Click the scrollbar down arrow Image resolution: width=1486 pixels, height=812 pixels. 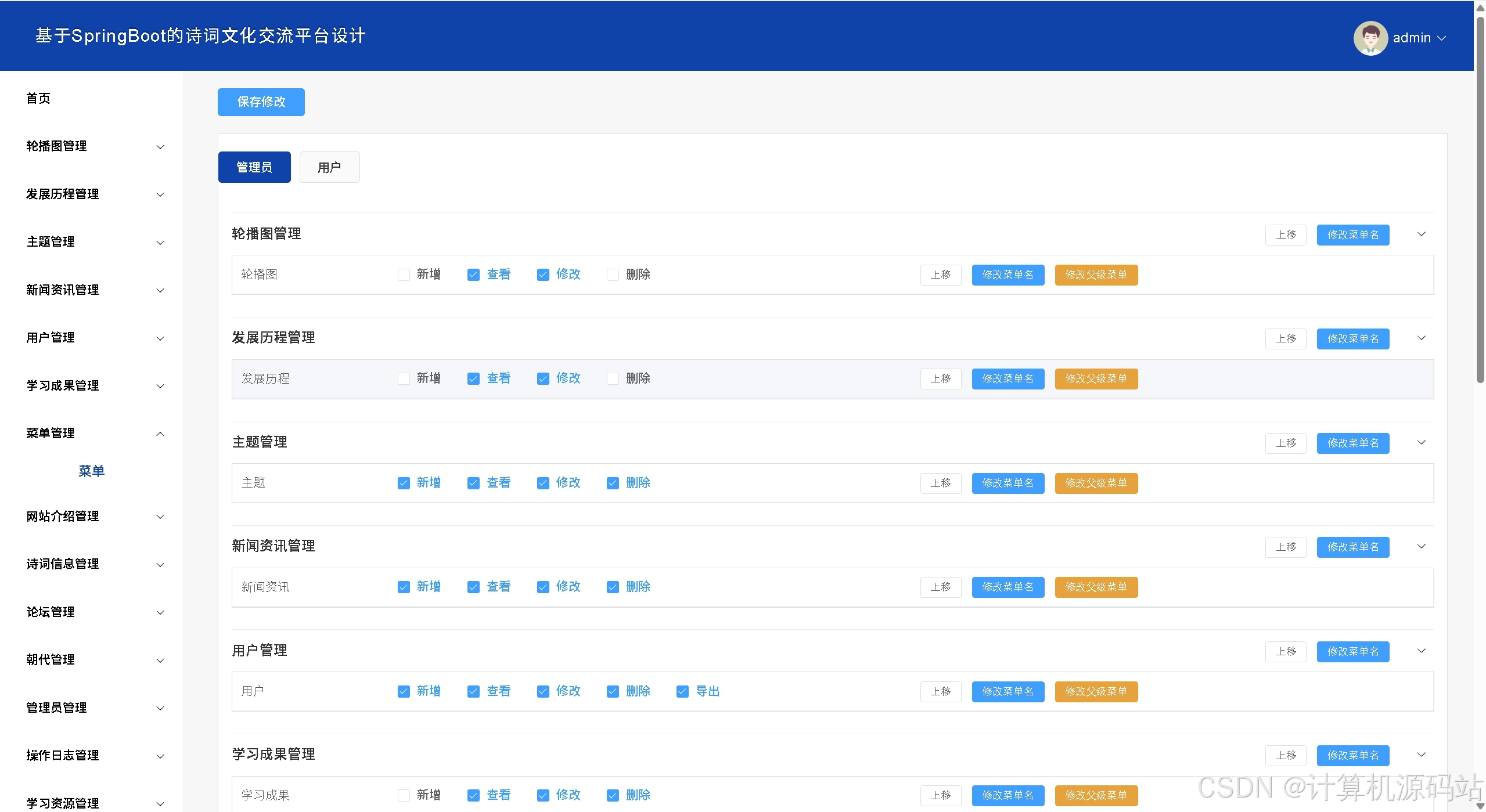pos(1480,806)
